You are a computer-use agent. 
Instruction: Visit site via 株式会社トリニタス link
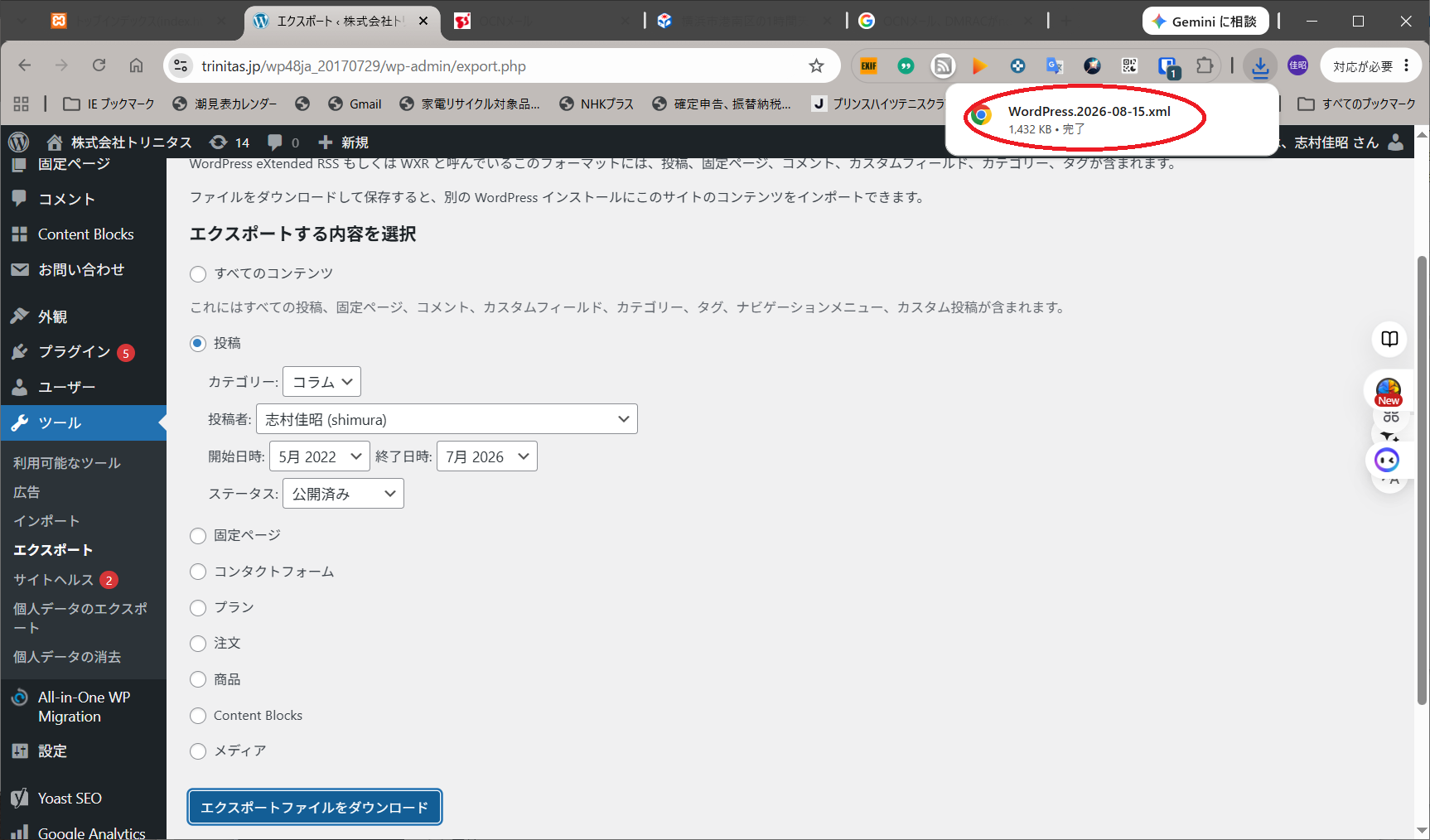point(119,142)
